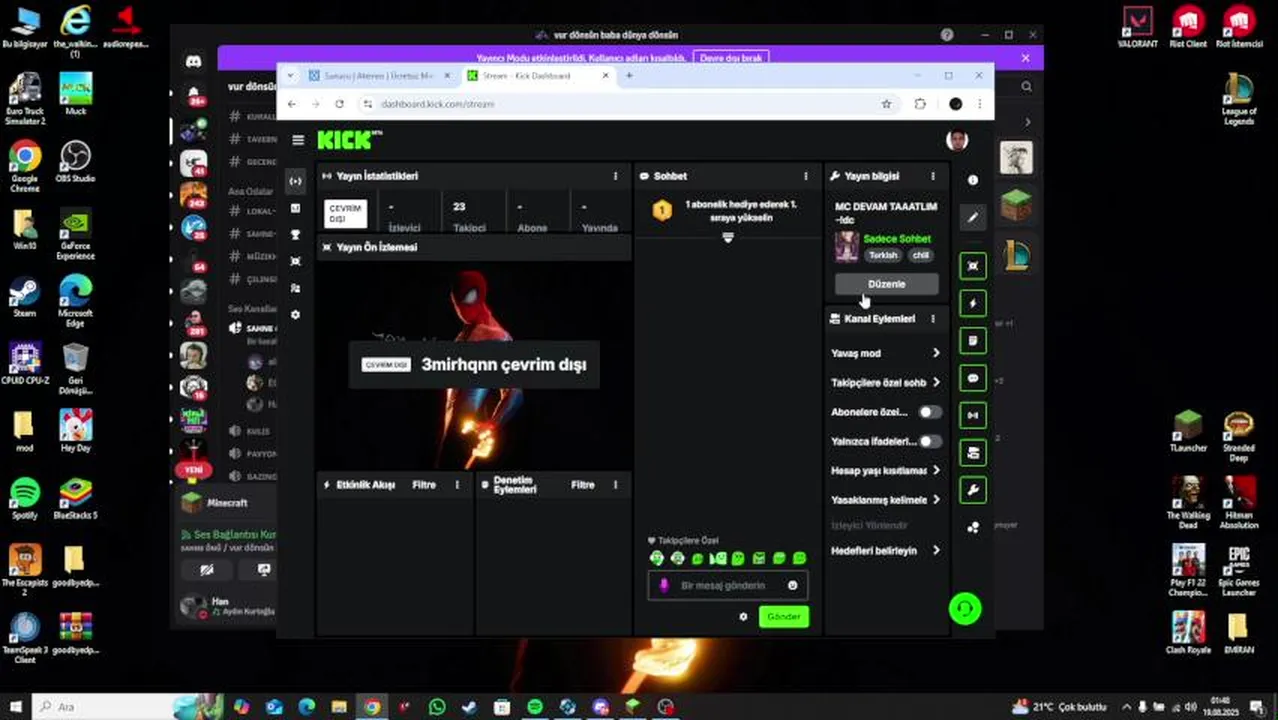Toggle the wrench widget in right toolbar
This screenshot has width=1278, height=720.
point(973,490)
